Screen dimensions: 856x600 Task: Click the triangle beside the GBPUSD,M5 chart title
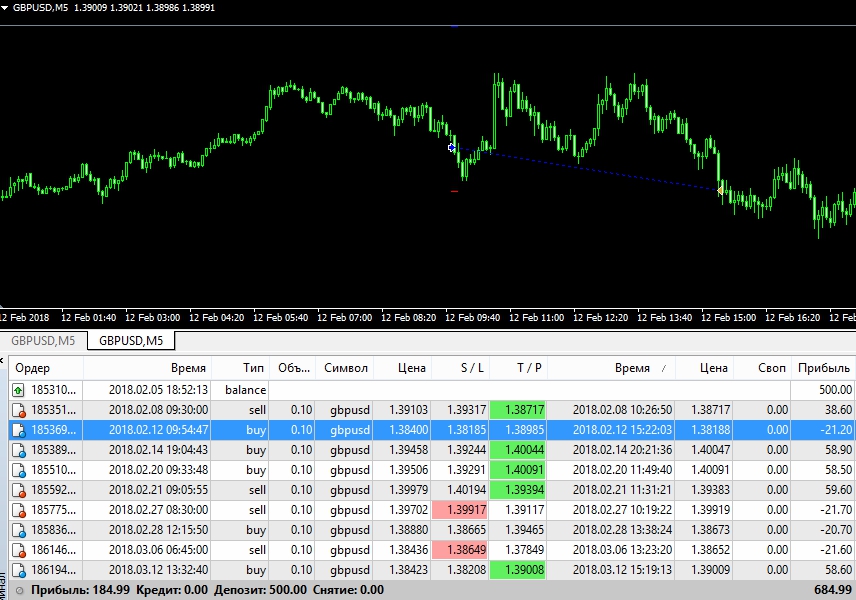coord(5,8)
